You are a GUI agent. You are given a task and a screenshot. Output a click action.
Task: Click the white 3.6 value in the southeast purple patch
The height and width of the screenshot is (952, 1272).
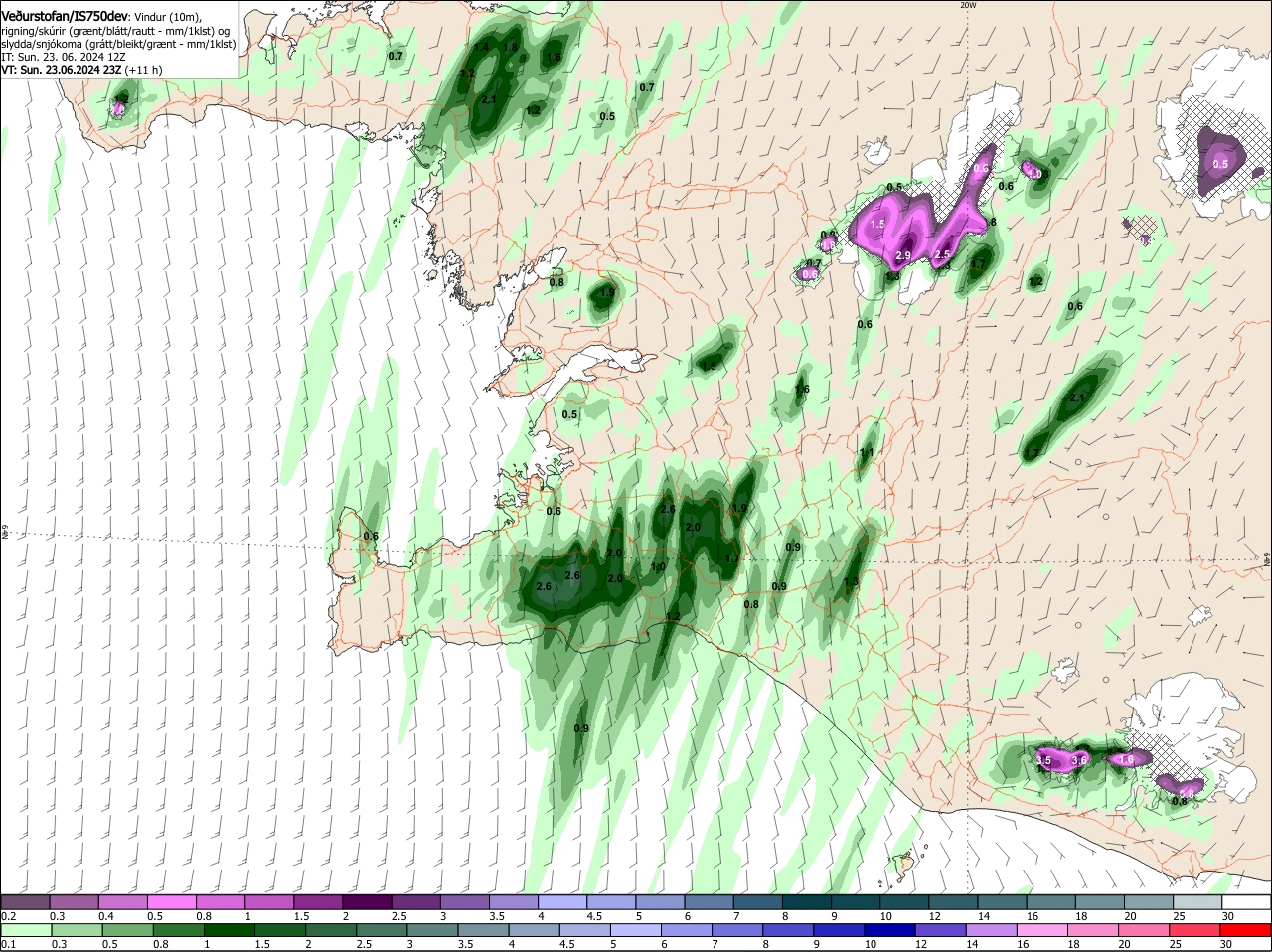1081,759
